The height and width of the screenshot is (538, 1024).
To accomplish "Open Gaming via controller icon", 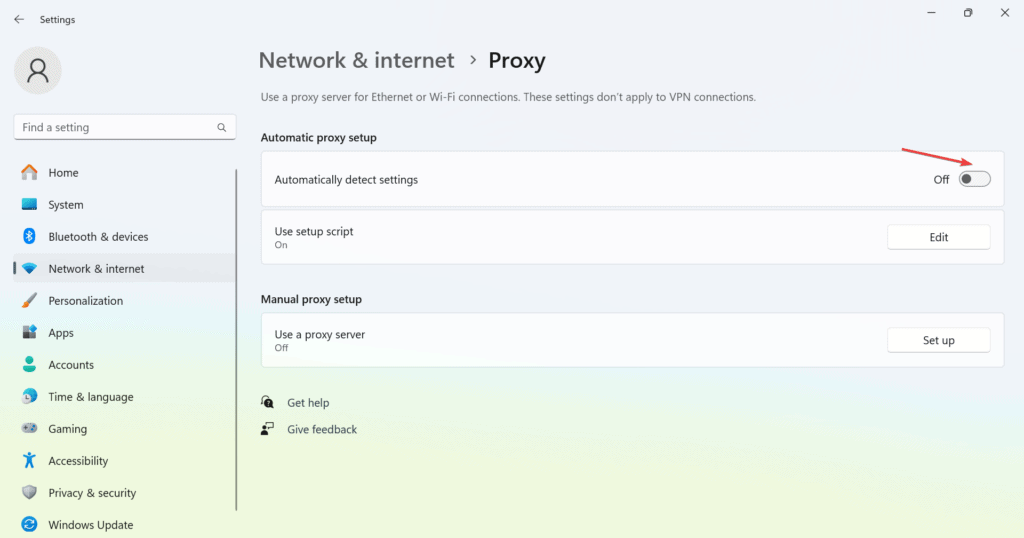I will tap(29, 429).
